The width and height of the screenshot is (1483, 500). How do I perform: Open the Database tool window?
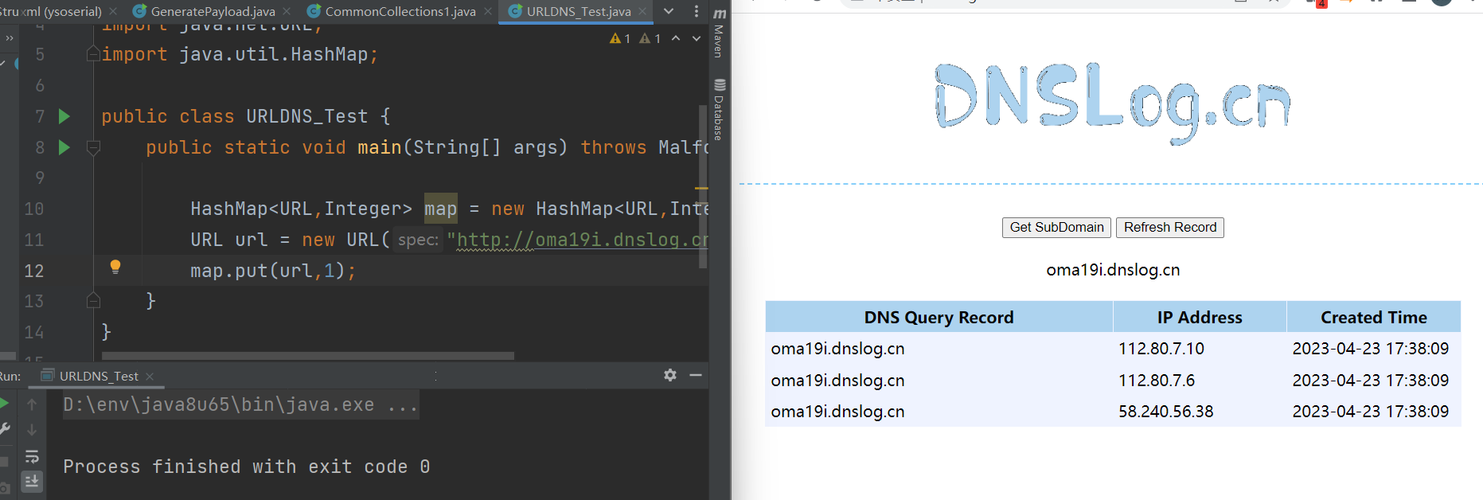[x=718, y=110]
